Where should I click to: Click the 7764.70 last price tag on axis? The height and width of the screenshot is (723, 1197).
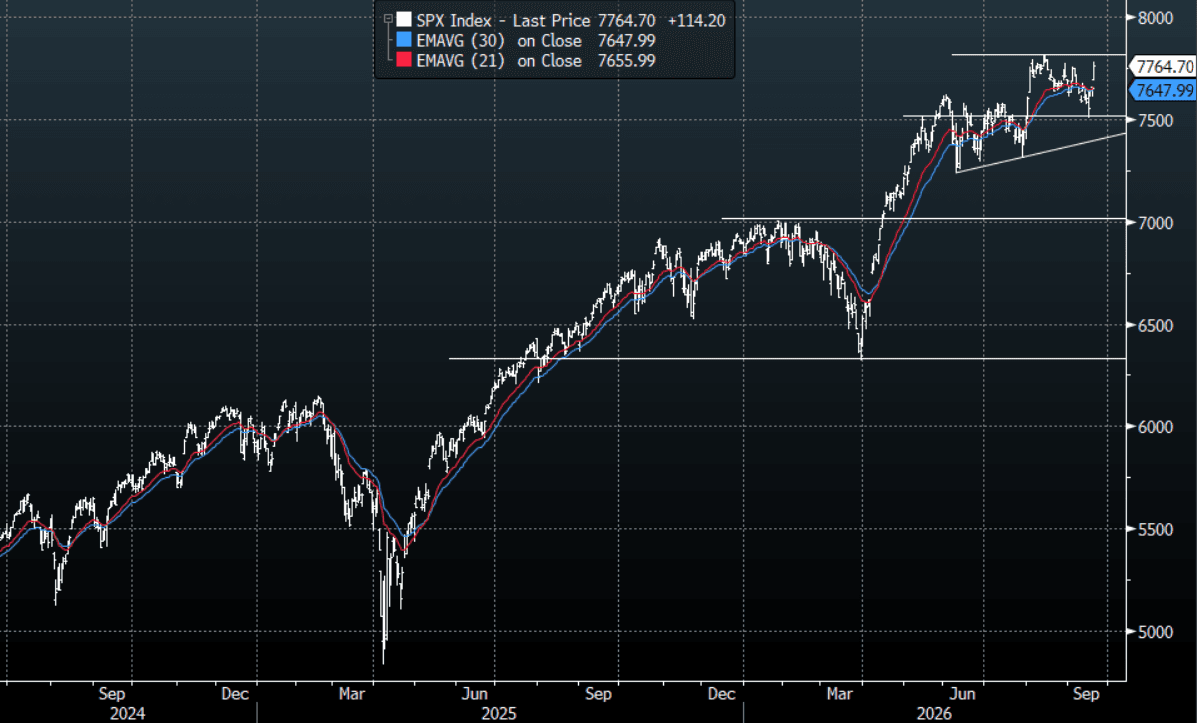pyautogui.click(x=1164, y=66)
